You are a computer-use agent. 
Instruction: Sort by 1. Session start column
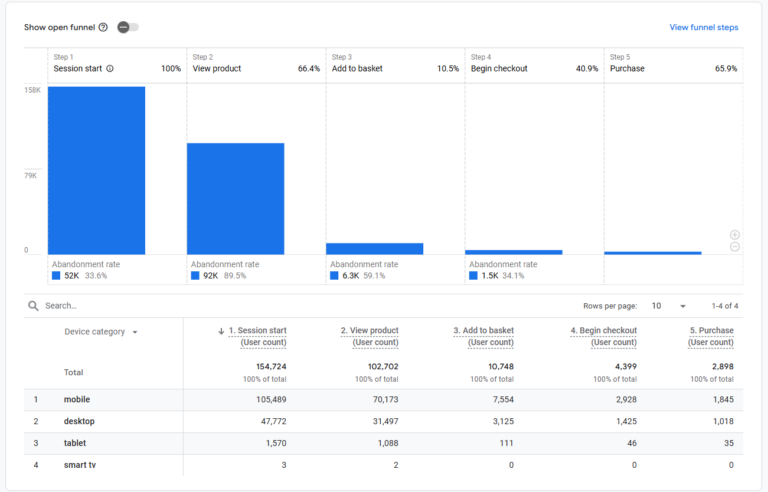pyautogui.click(x=258, y=331)
